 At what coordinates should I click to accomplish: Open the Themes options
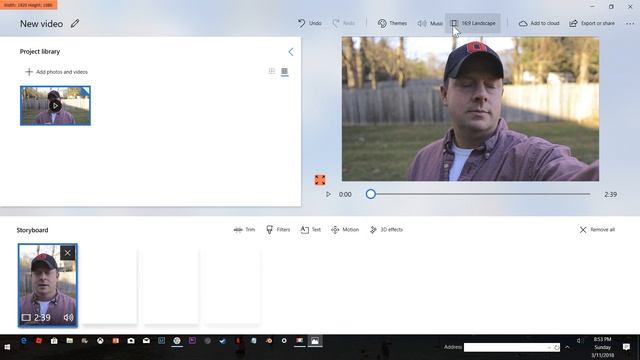coord(392,23)
